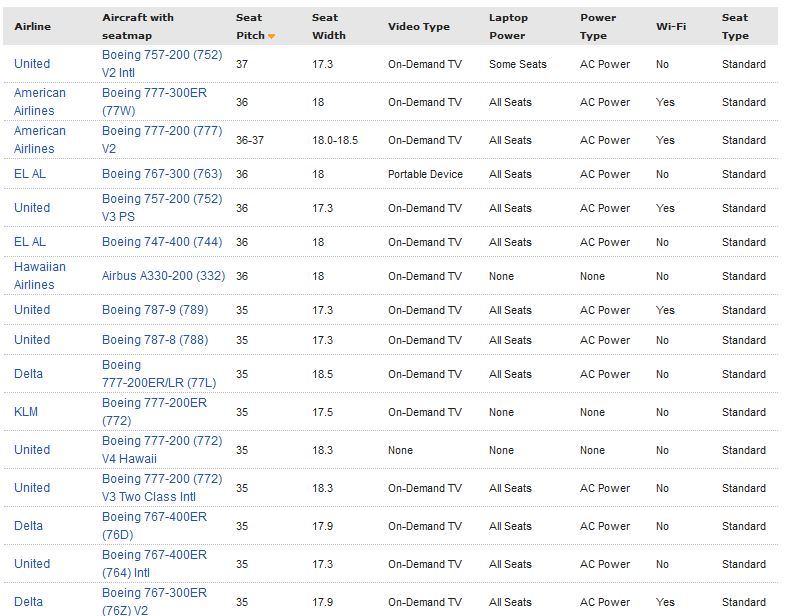Open Boeing 787-8 (788) seatmap link
The image size is (786, 616).
pyautogui.click(x=155, y=340)
